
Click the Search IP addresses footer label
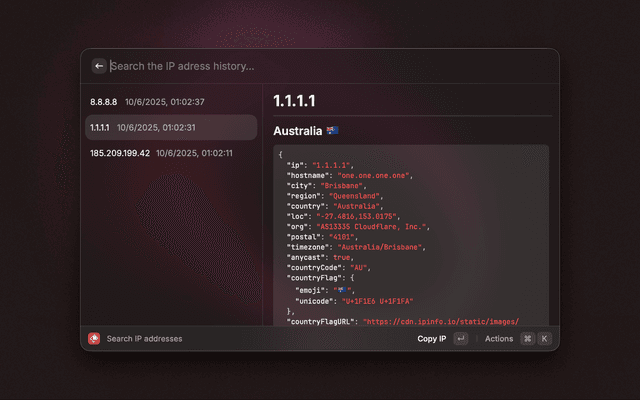click(x=144, y=339)
